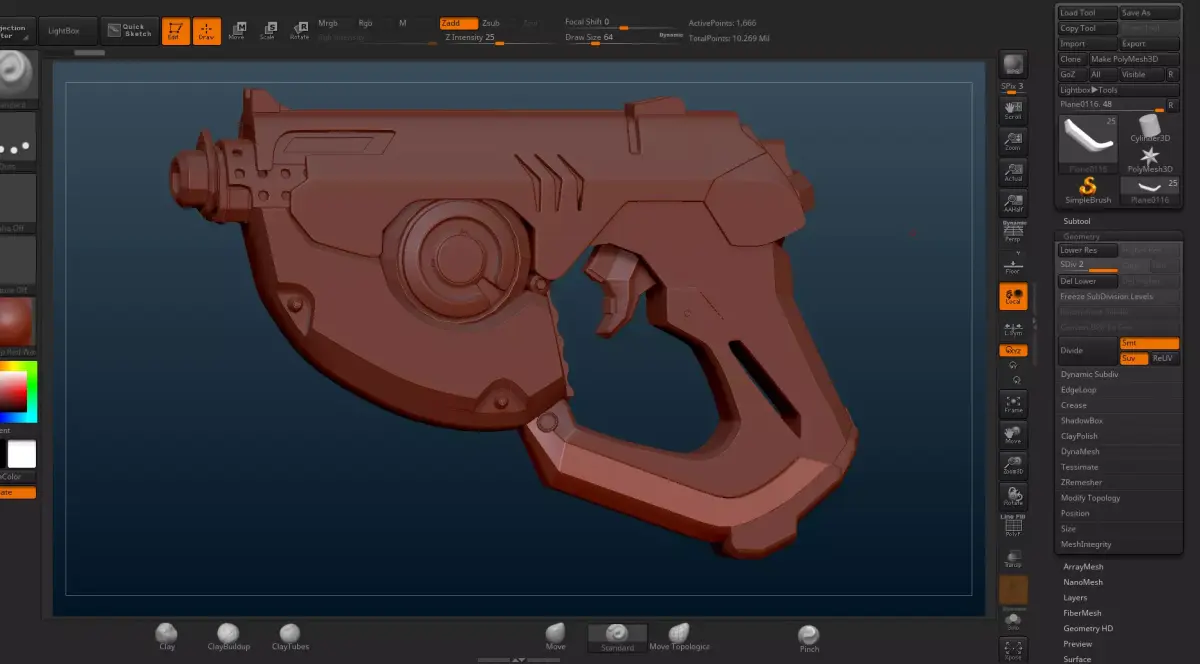Expand Geometry HD section
1200x664 pixels.
point(1088,629)
